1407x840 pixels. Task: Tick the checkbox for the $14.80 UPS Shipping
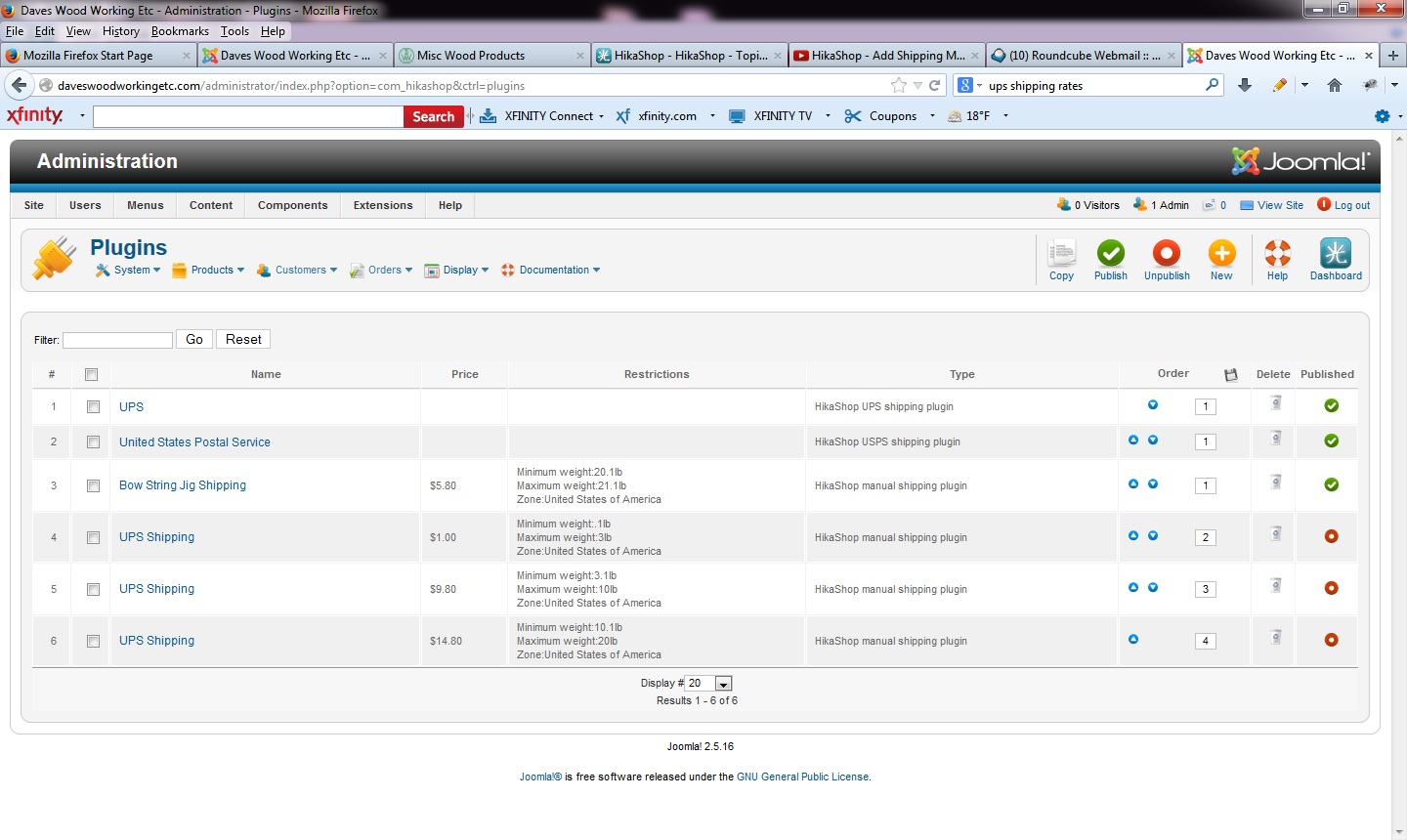click(93, 641)
